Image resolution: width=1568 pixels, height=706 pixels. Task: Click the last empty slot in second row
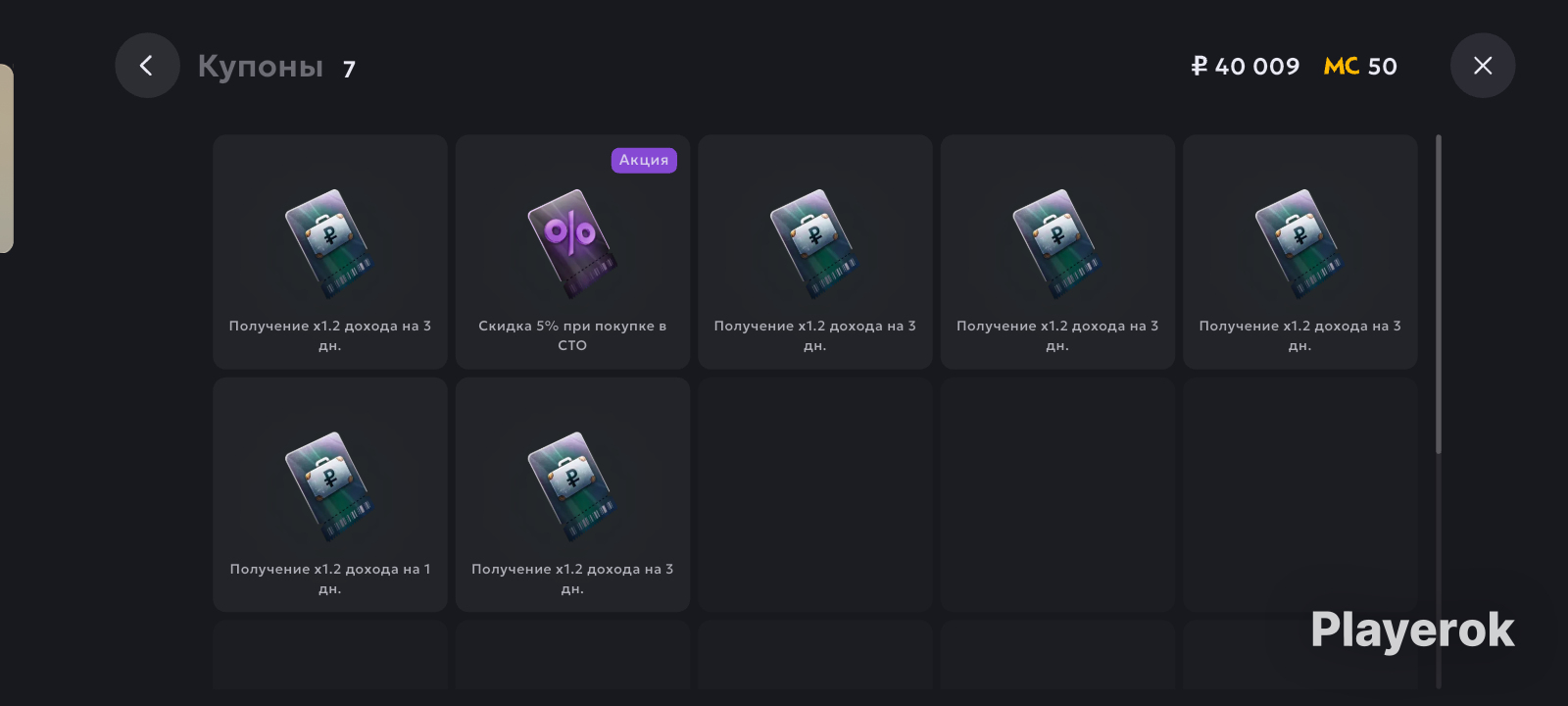(x=1300, y=495)
